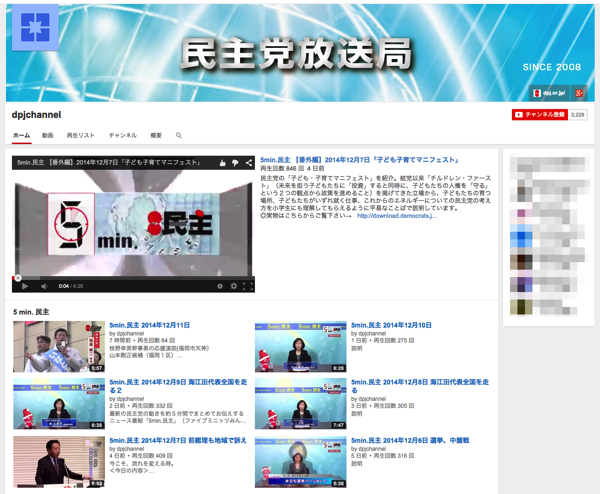Seek on the video progress bar

133,278
